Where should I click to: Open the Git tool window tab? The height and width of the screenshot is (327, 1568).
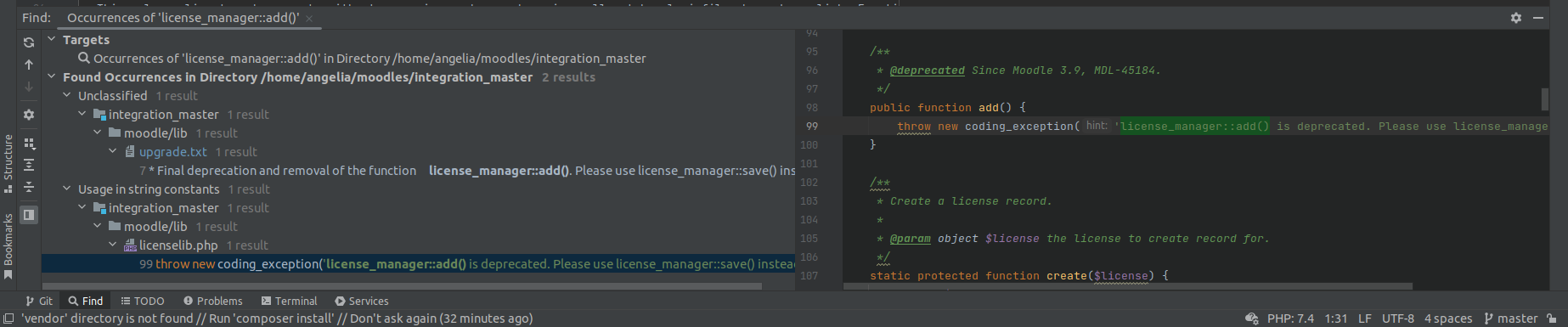pyautogui.click(x=39, y=301)
